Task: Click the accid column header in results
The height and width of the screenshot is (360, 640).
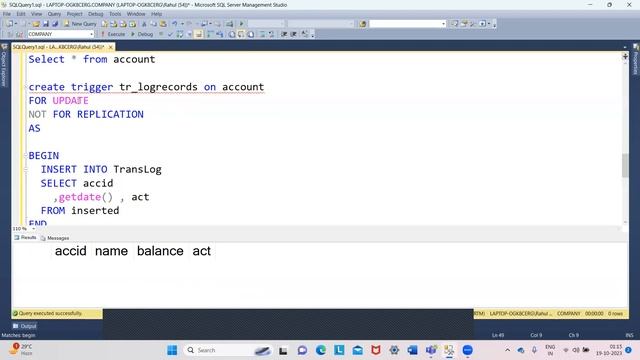Action: (71, 251)
